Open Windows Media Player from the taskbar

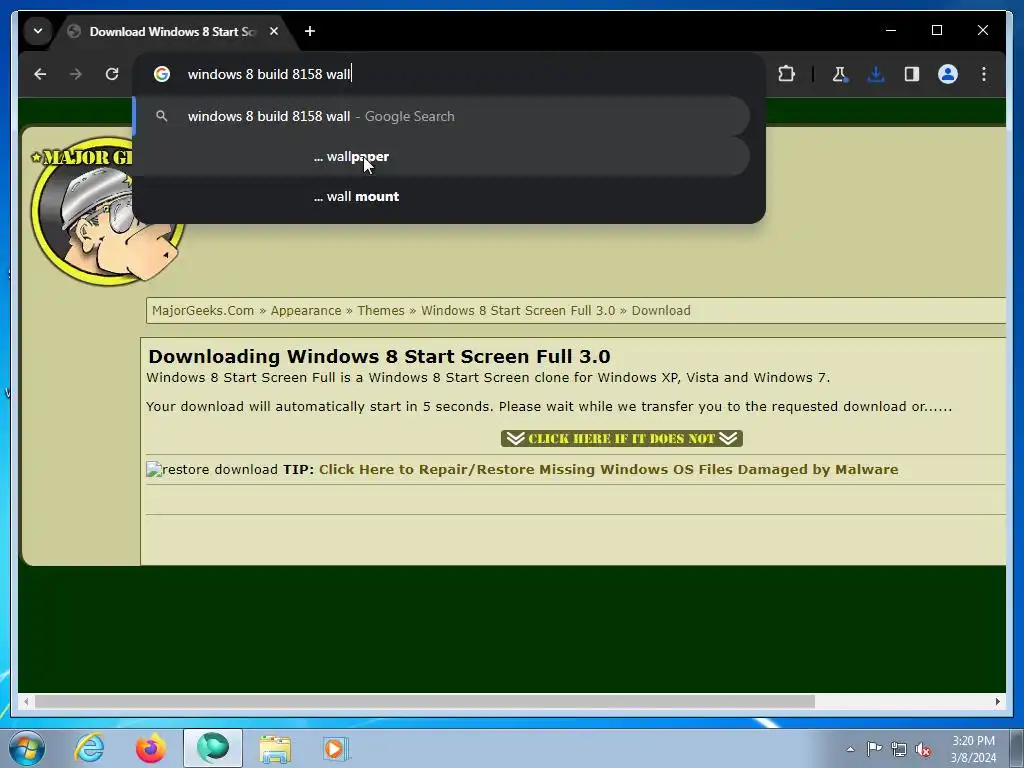point(336,748)
